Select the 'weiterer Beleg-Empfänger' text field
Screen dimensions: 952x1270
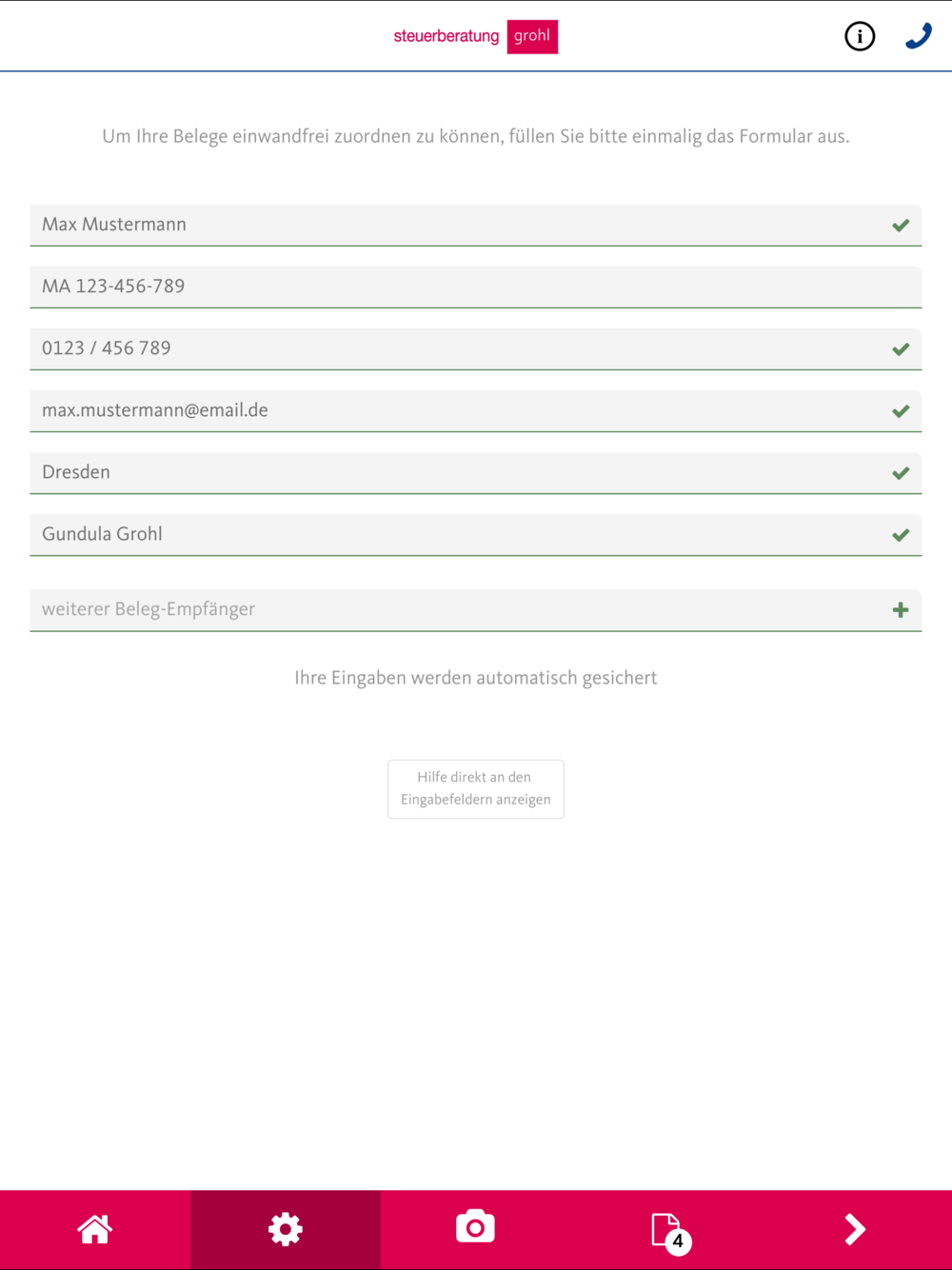(x=476, y=610)
